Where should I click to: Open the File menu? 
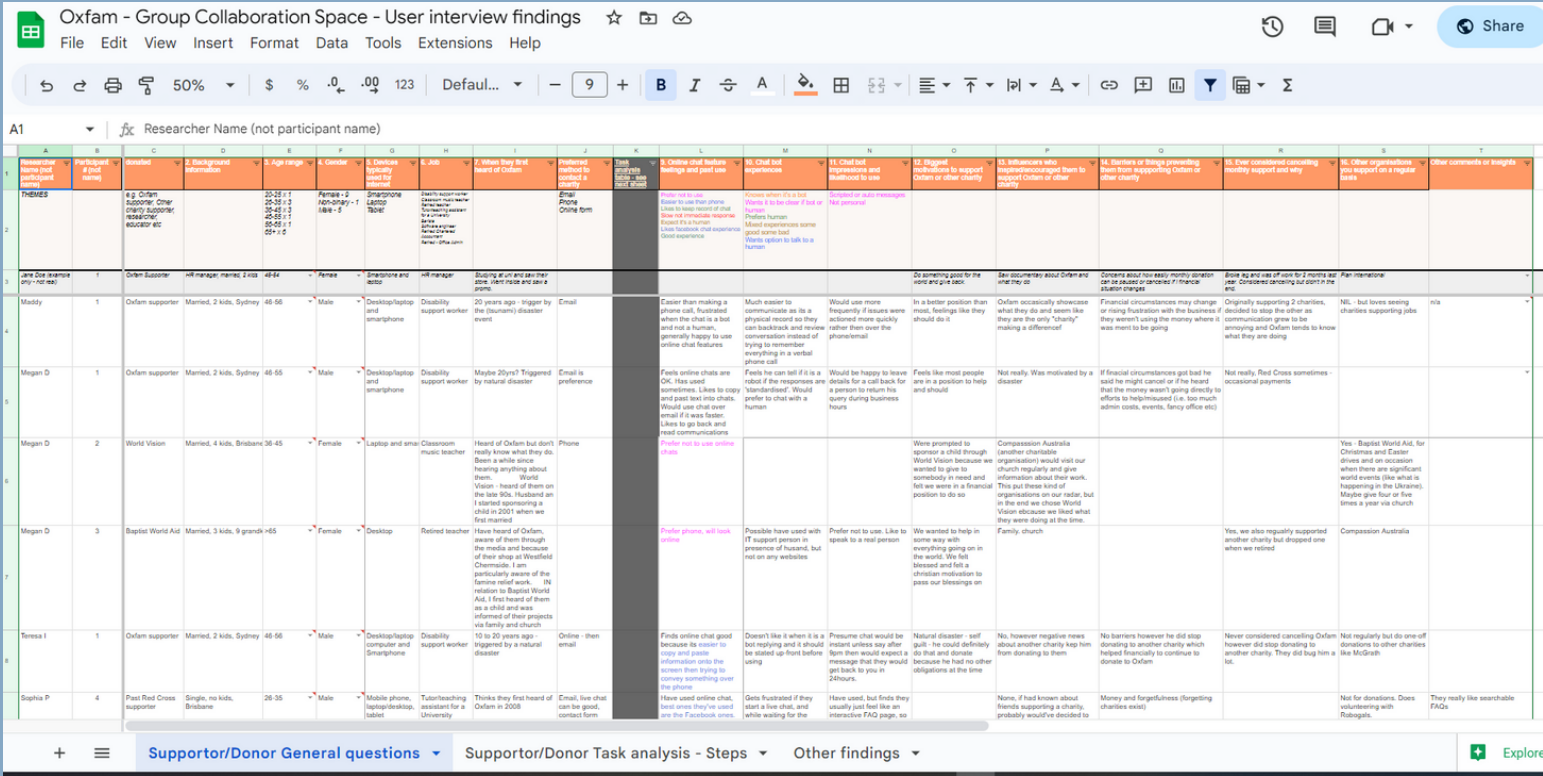(72, 43)
